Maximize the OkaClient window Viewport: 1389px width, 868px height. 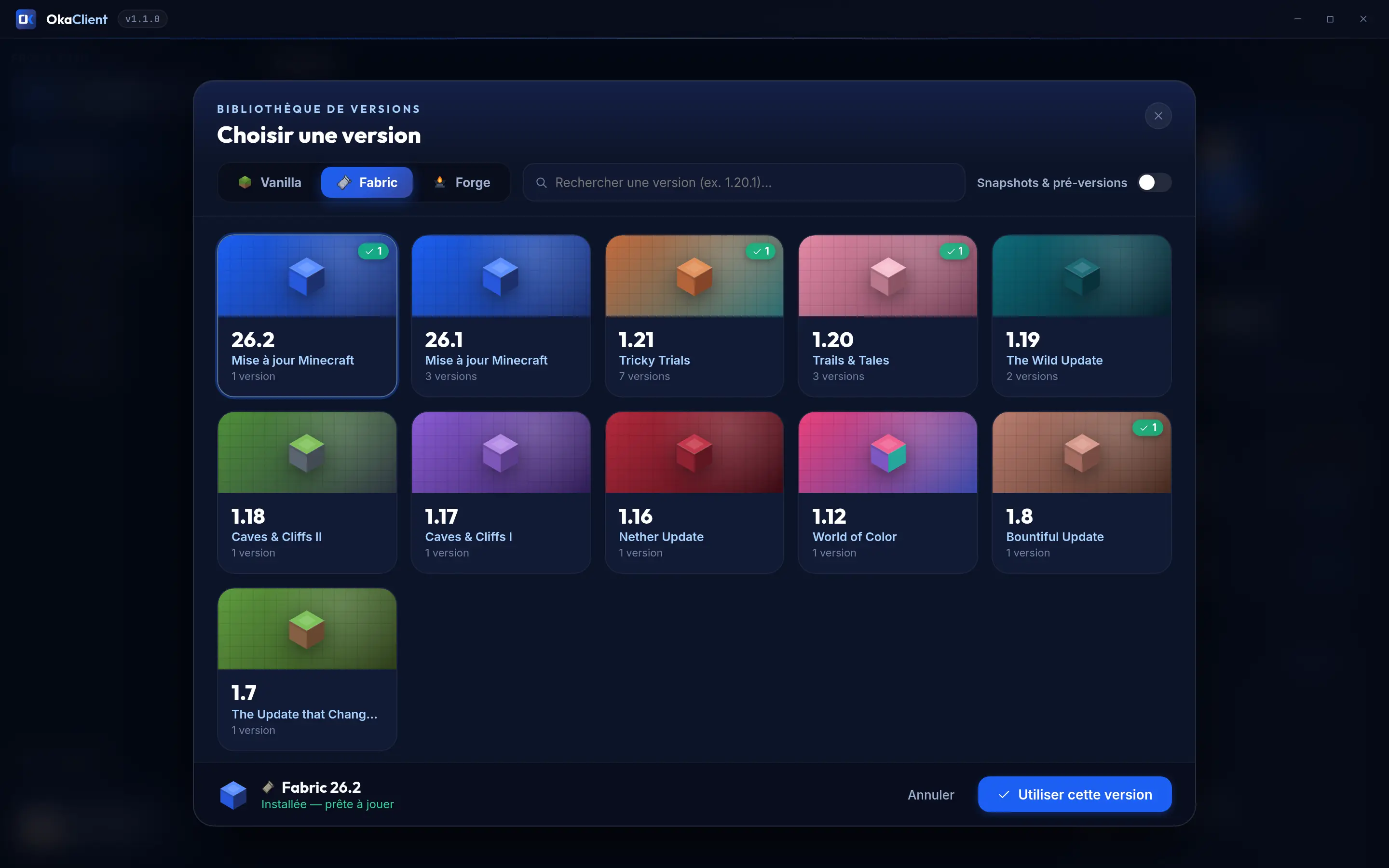[1330, 19]
